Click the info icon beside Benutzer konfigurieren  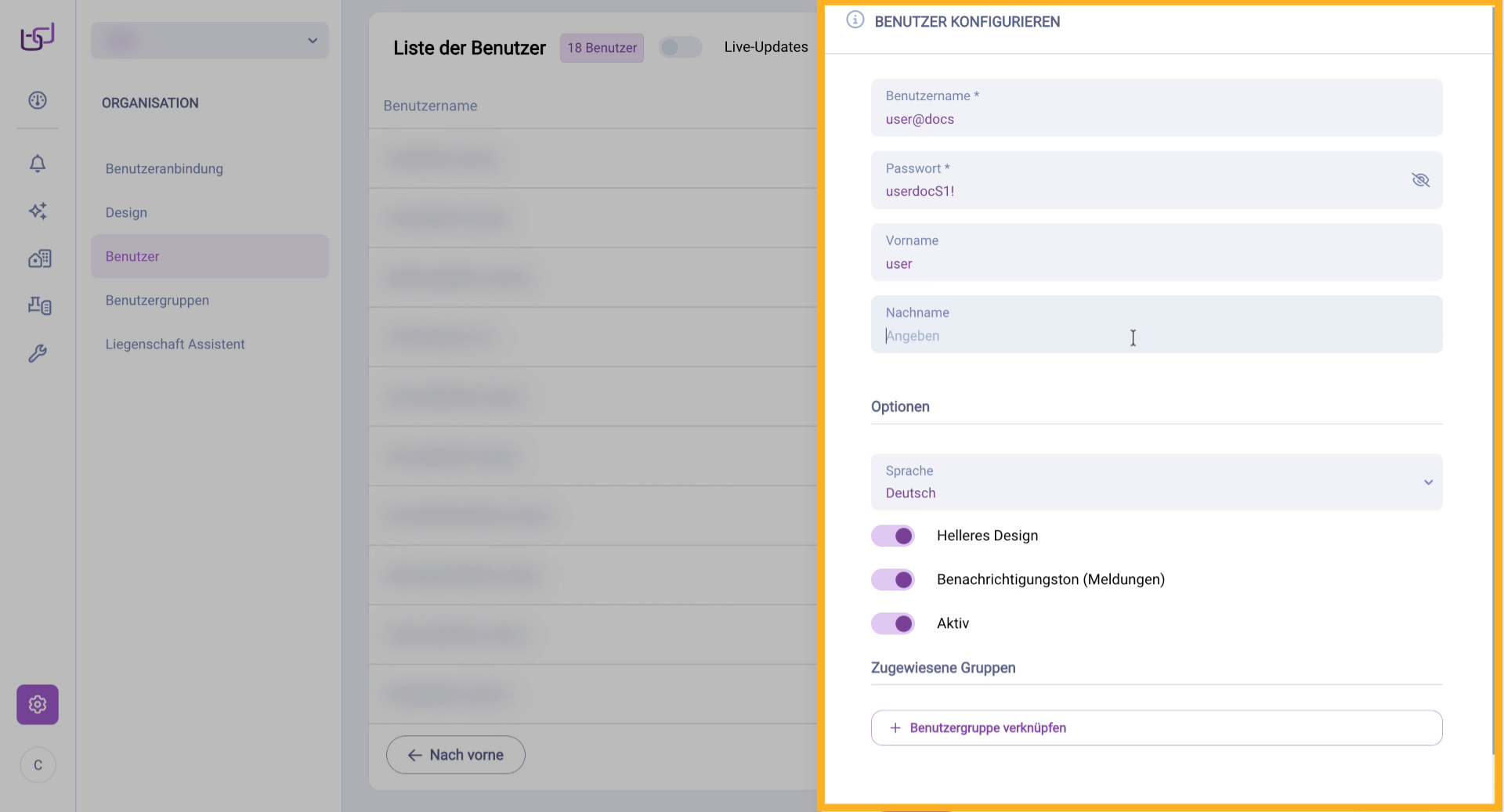(x=855, y=20)
